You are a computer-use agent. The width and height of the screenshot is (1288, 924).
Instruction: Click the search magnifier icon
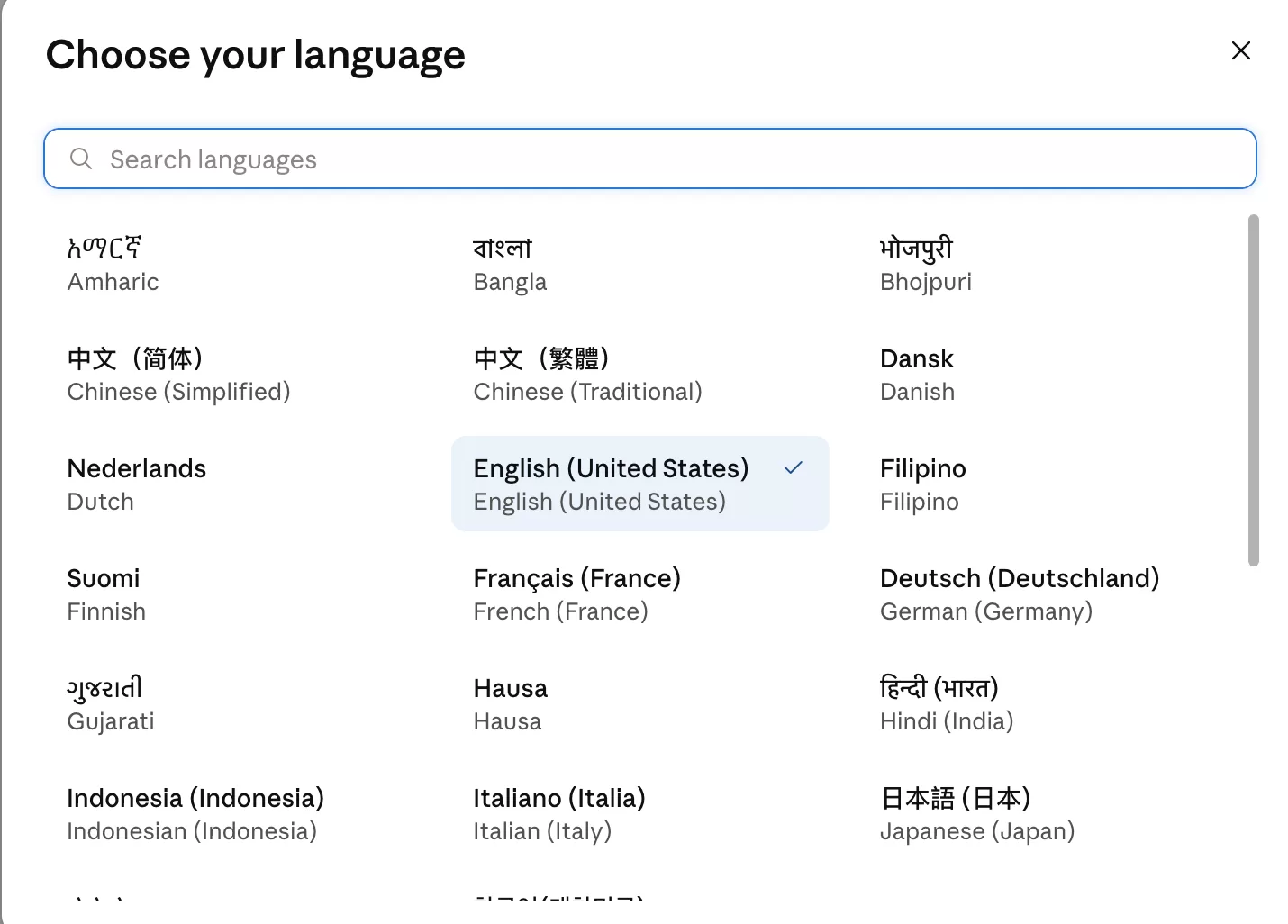(81, 159)
